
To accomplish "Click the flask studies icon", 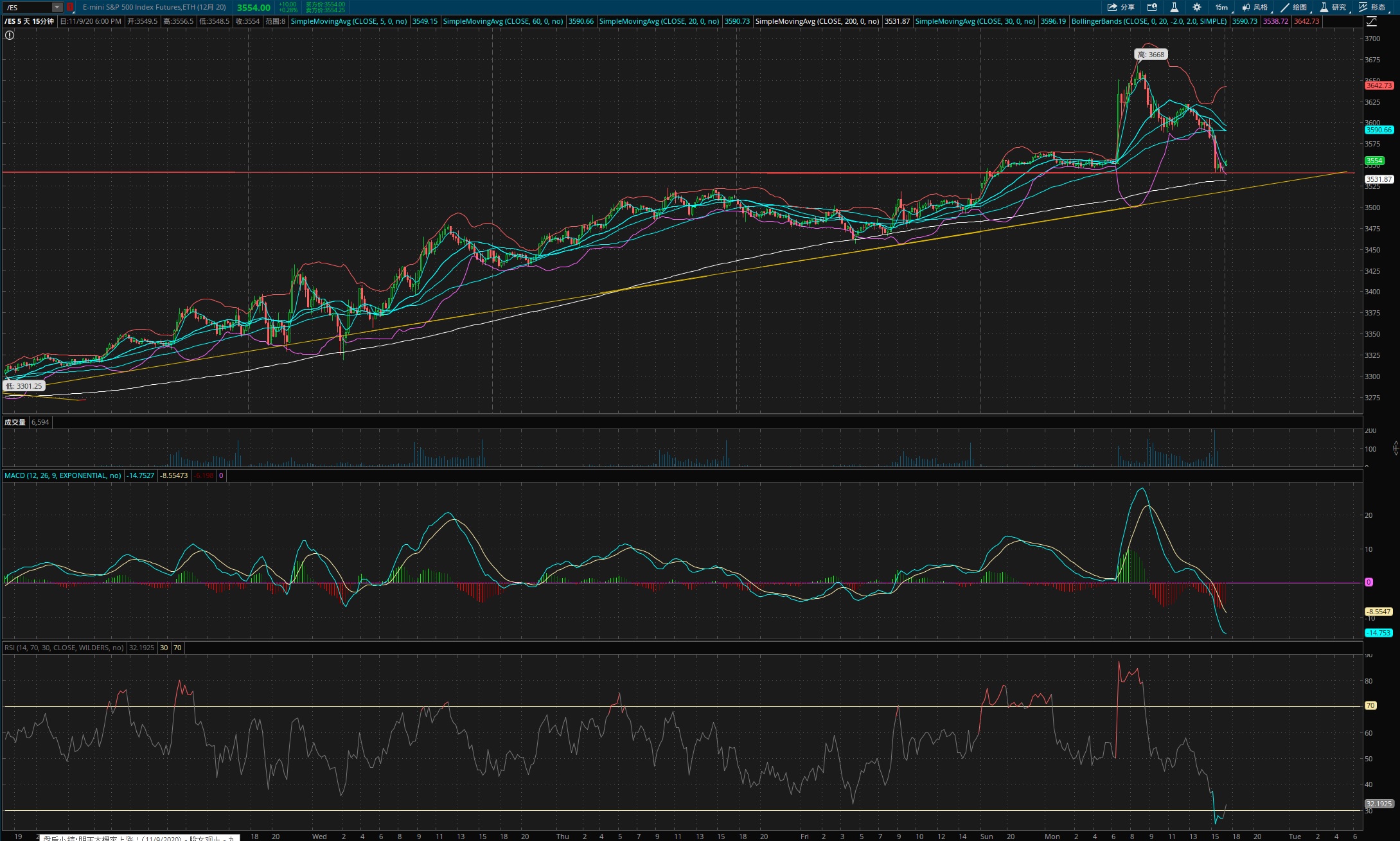I will [x=1174, y=7].
